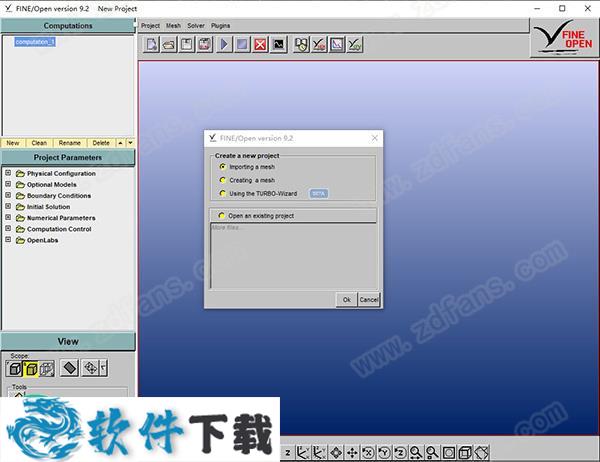Click the Z axis view button
Viewport: 600px width, 462px height.
(x=288, y=453)
